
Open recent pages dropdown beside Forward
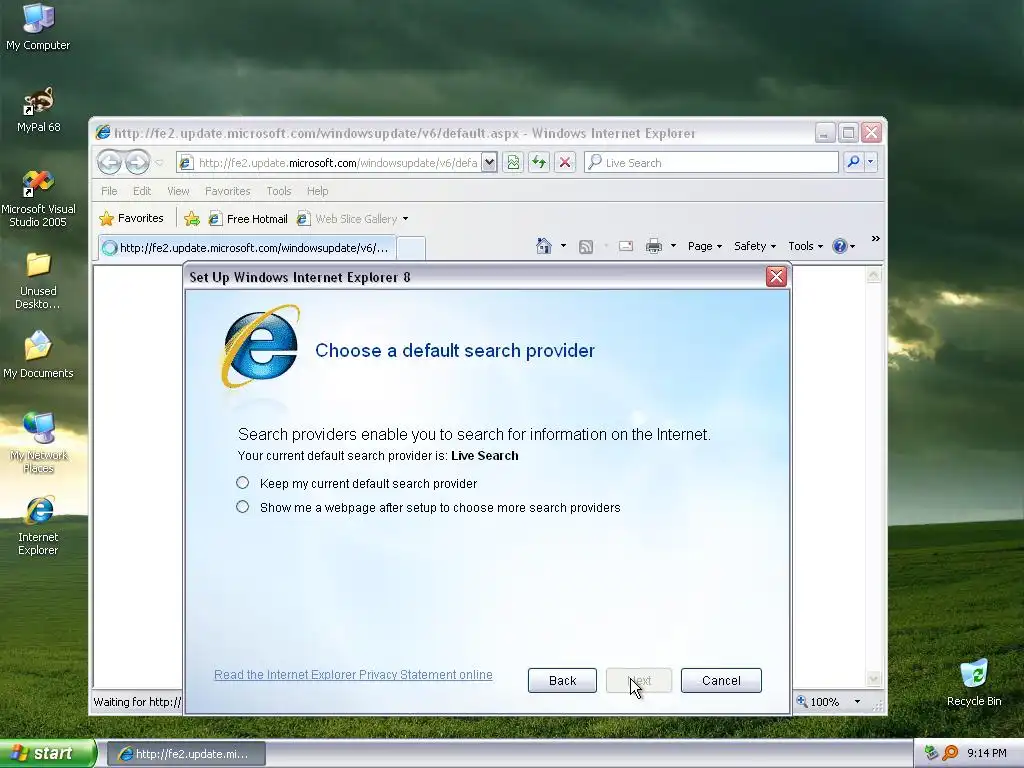coord(159,163)
